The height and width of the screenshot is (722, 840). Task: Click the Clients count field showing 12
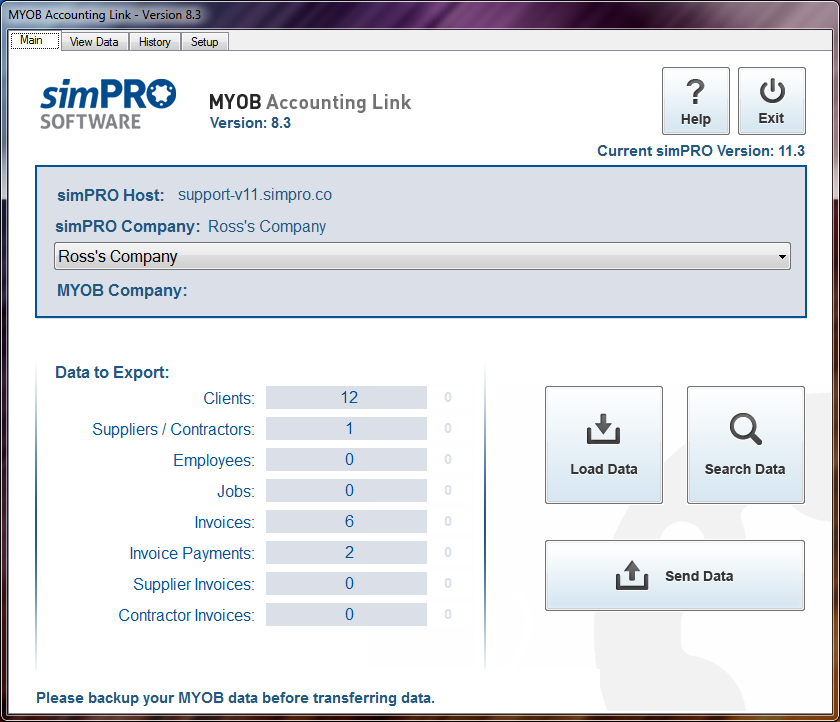[x=346, y=397]
